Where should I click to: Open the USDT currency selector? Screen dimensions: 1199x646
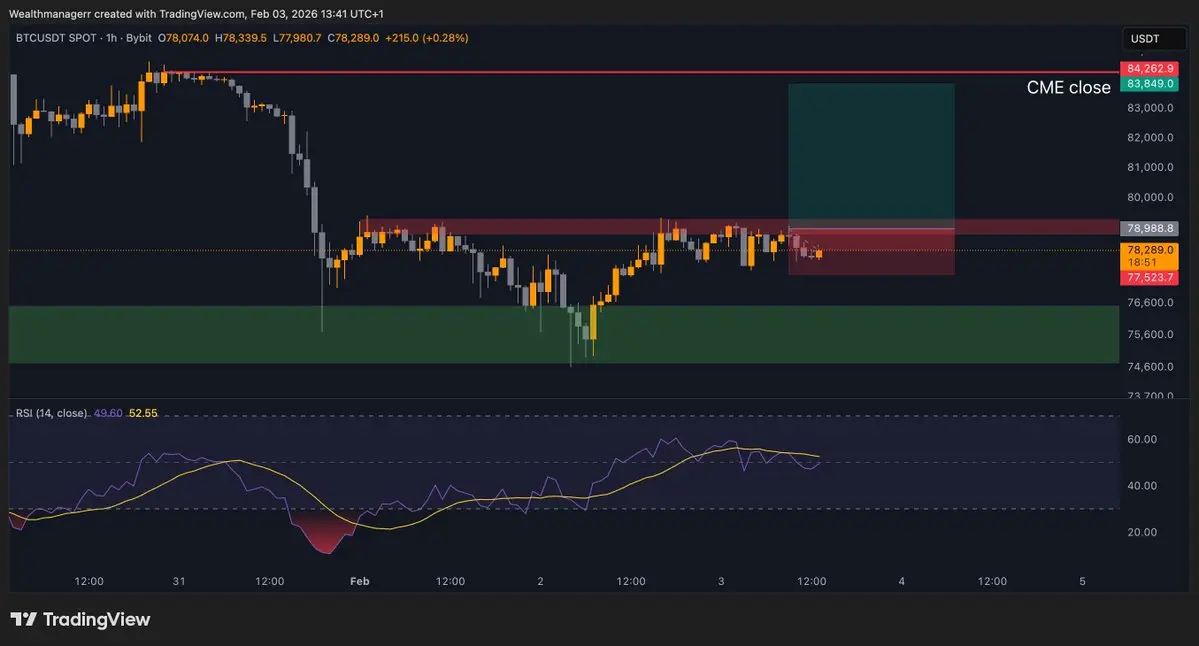[x=1153, y=39]
